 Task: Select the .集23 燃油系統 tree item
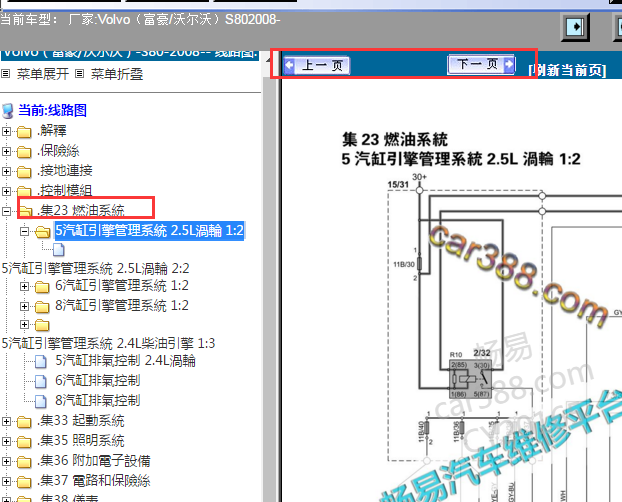pyautogui.click(x=81, y=210)
